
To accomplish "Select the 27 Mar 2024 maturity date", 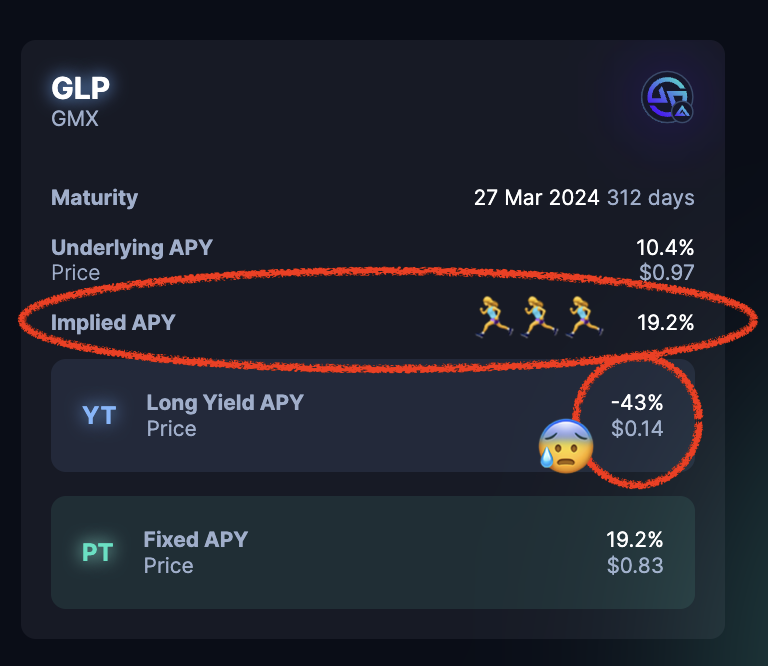I will coord(536,198).
